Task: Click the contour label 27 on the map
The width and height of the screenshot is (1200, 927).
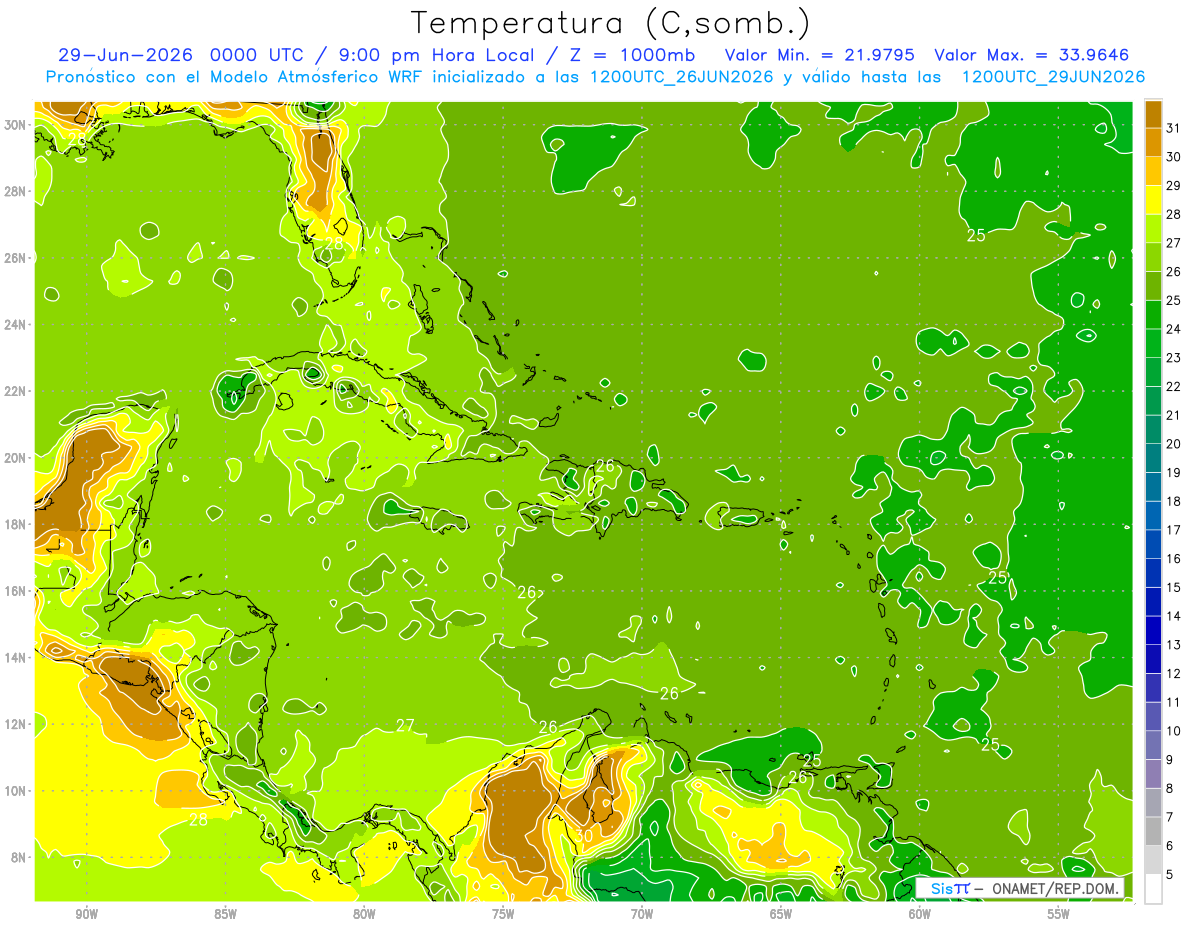Action: click(405, 725)
